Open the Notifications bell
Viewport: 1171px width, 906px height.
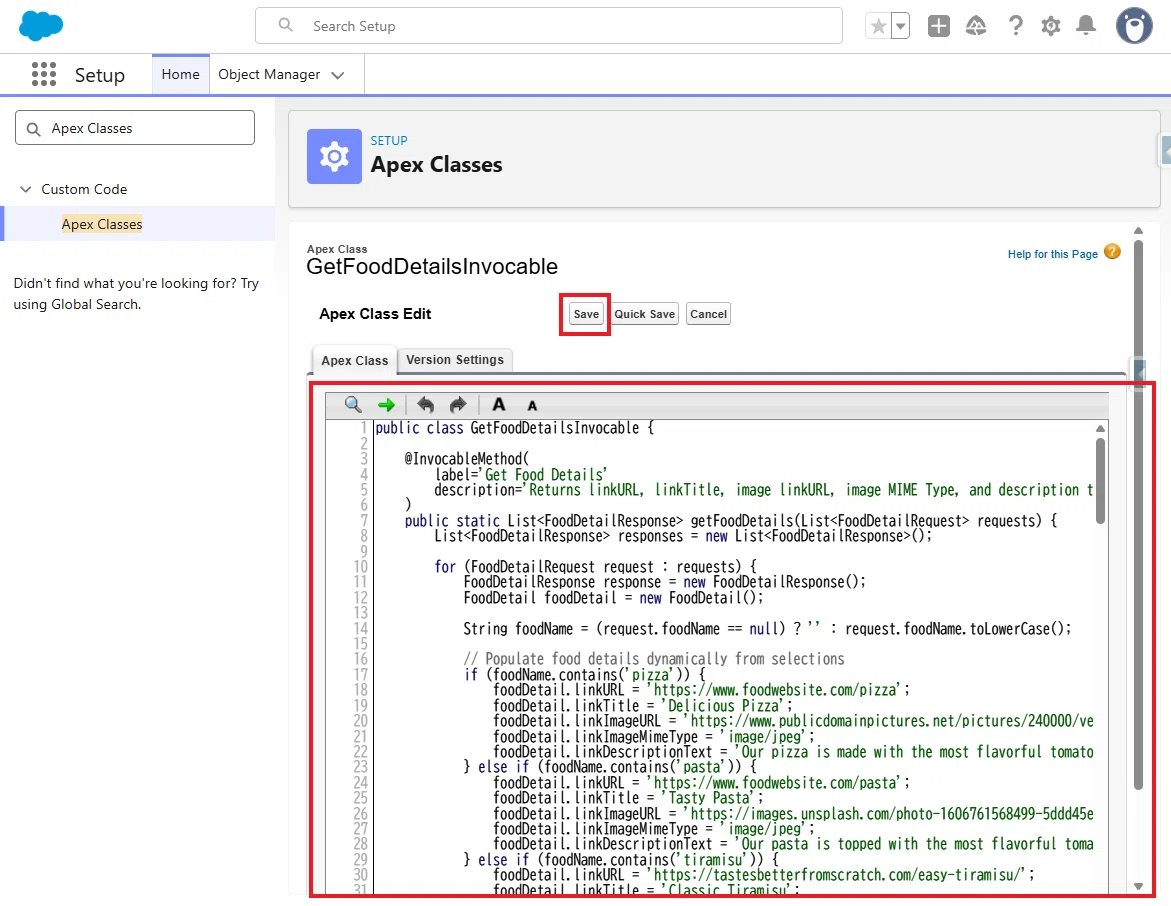[x=1086, y=26]
